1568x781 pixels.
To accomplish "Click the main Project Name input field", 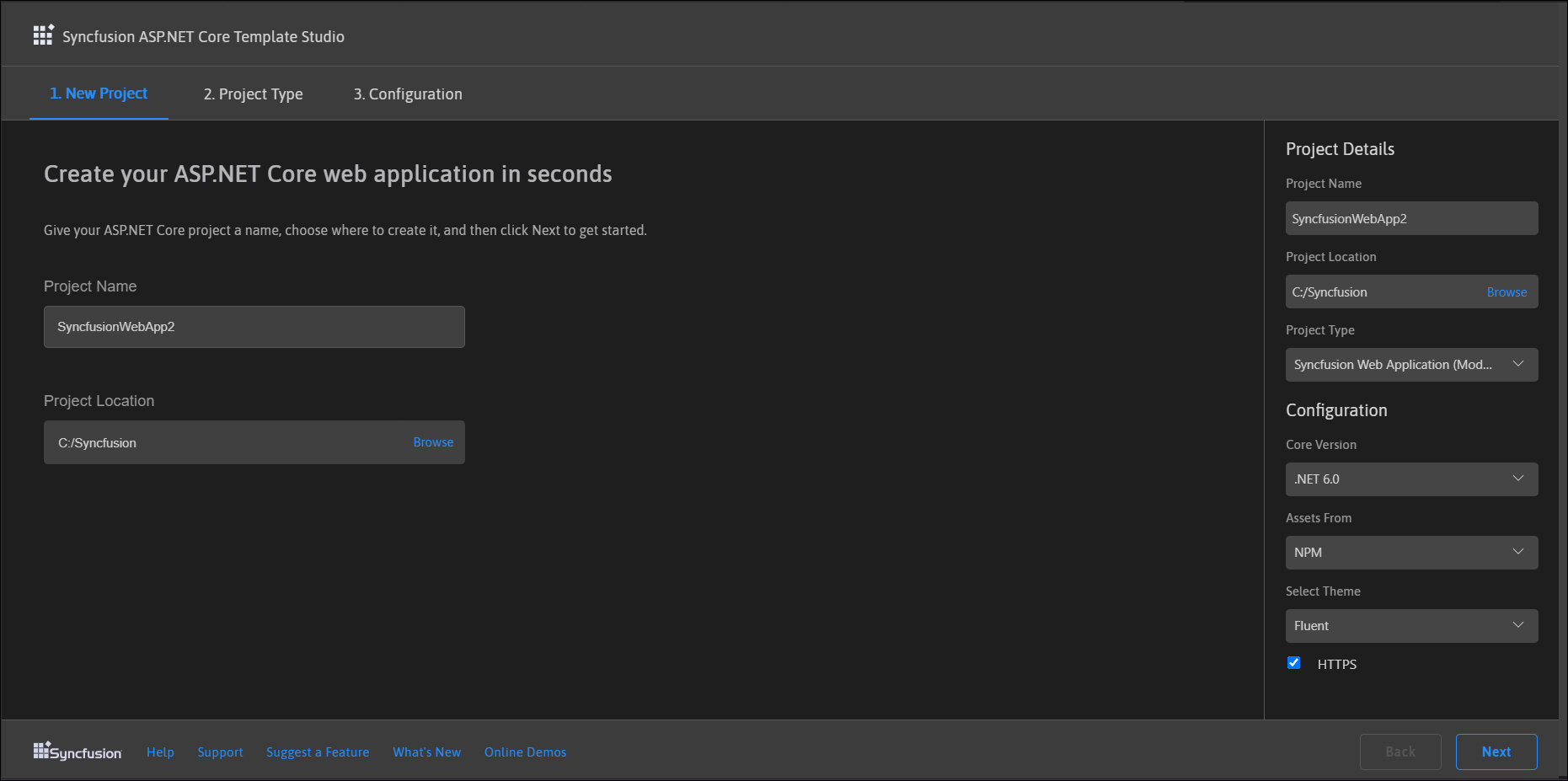I will point(254,327).
